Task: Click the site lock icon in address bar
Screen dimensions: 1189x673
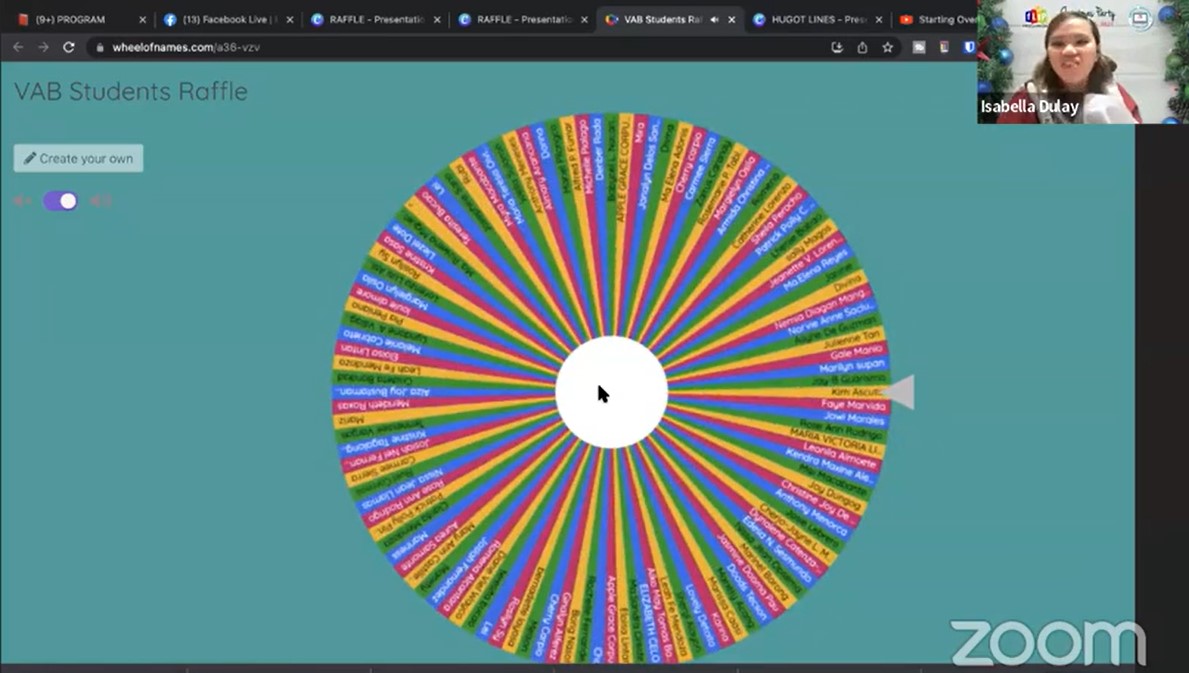Action: pyautogui.click(x=99, y=47)
